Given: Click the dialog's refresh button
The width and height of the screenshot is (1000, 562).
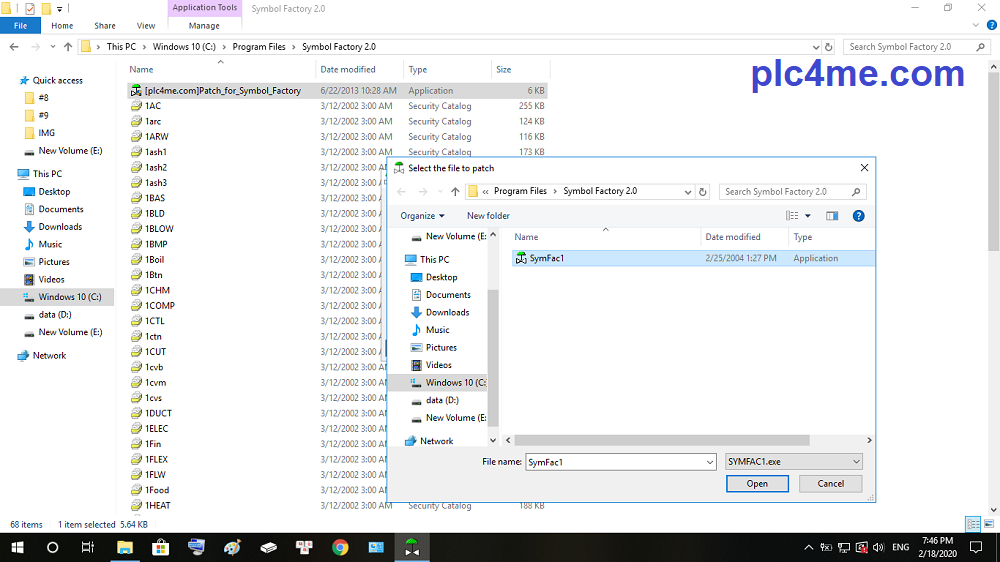Looking at the screenshot, I should pos(703,191).
